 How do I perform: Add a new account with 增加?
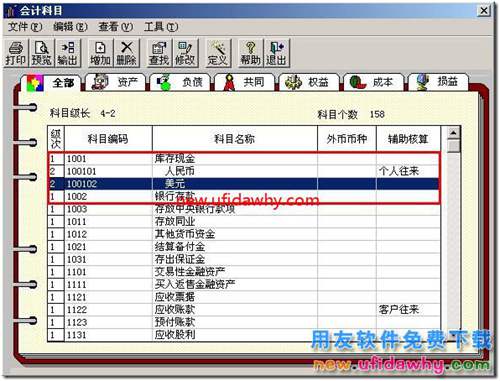pos(100,53)
